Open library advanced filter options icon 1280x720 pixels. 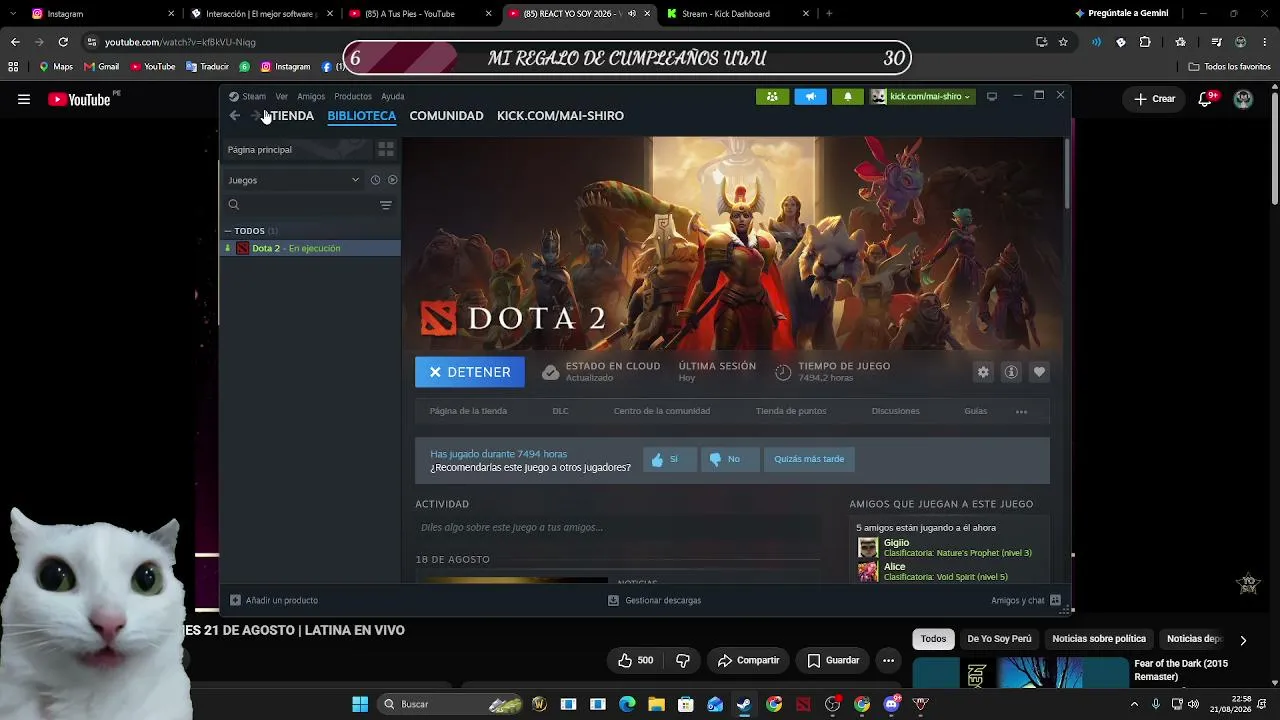386,205
